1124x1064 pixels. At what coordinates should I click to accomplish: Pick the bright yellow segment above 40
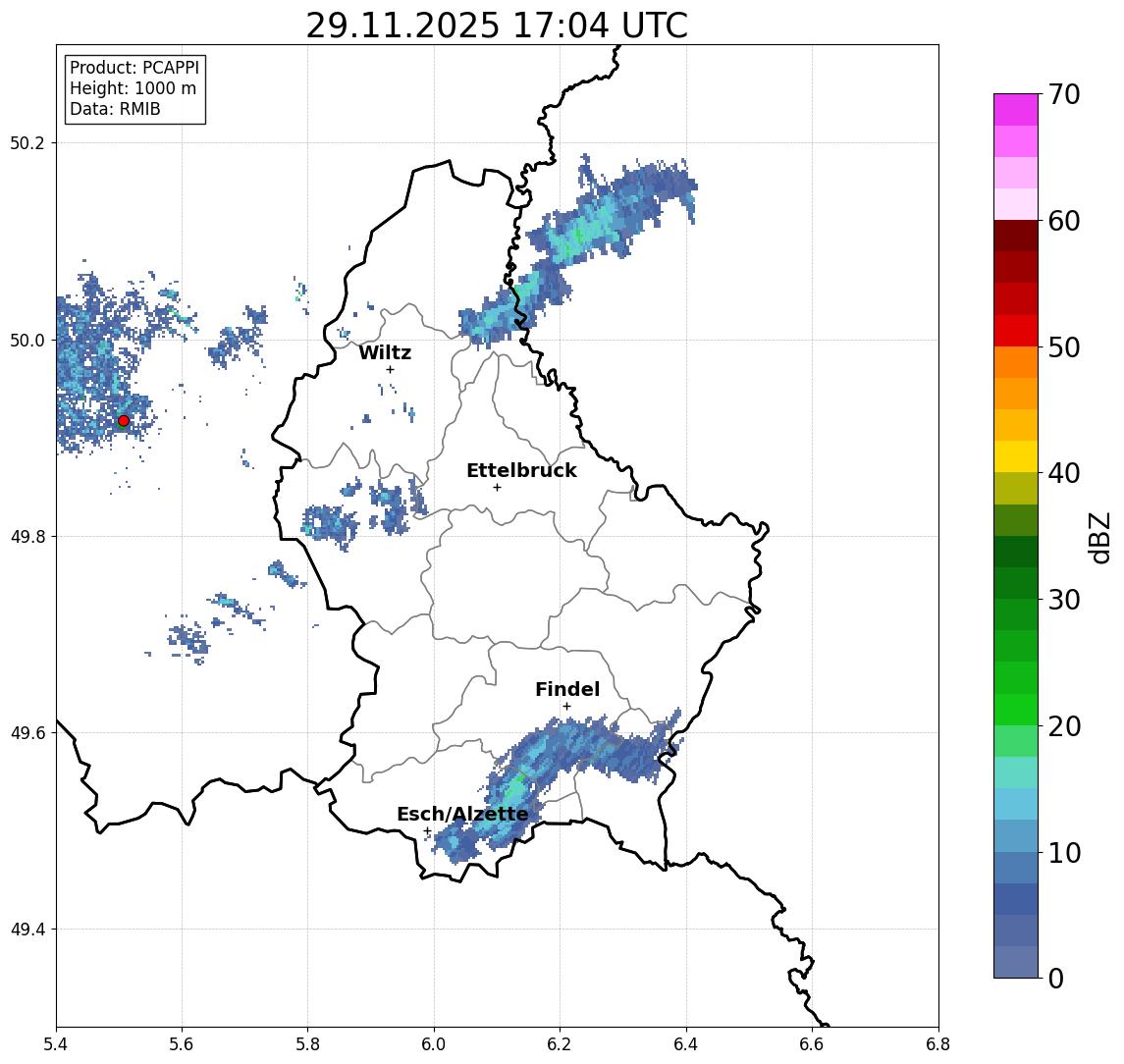coord(1016,456)
